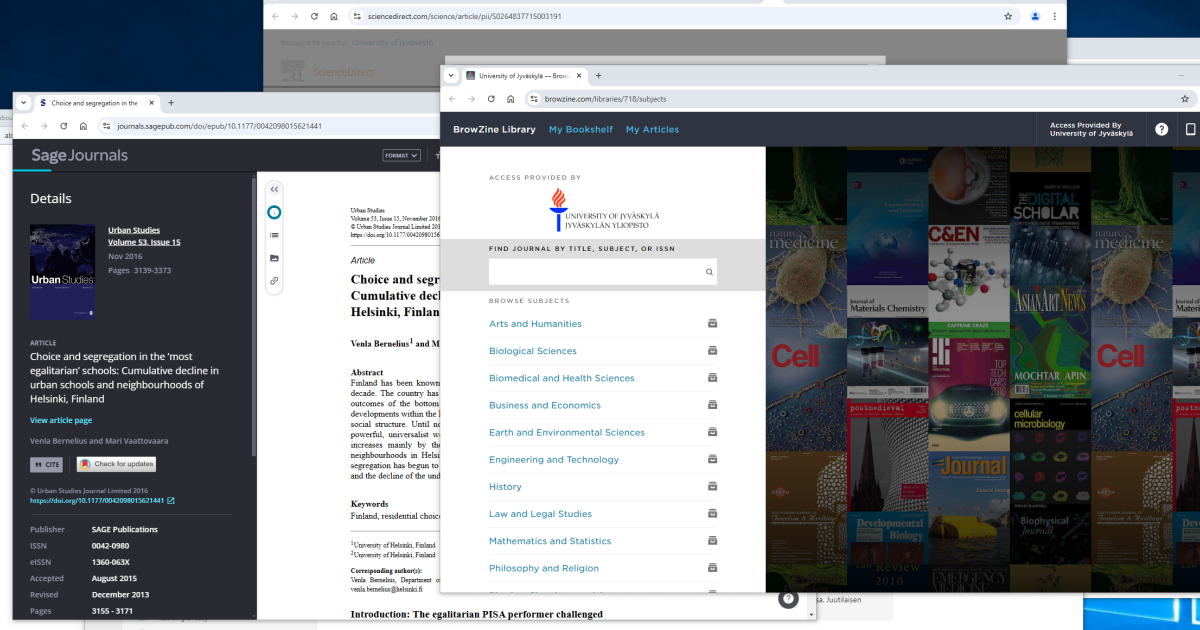
Task: Go back in the Sage Journals window
Action: pos(24,126)
